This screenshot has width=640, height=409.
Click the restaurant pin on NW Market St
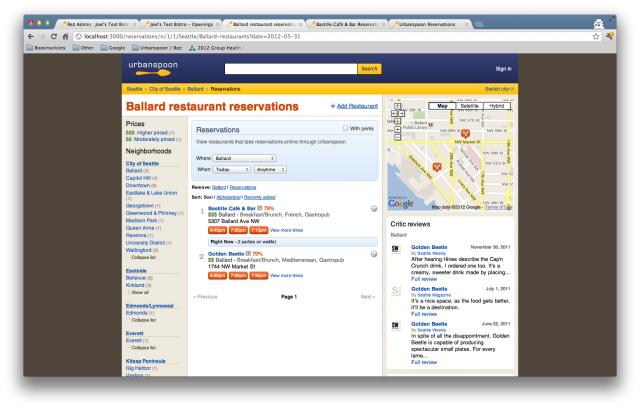coord(465,133)
